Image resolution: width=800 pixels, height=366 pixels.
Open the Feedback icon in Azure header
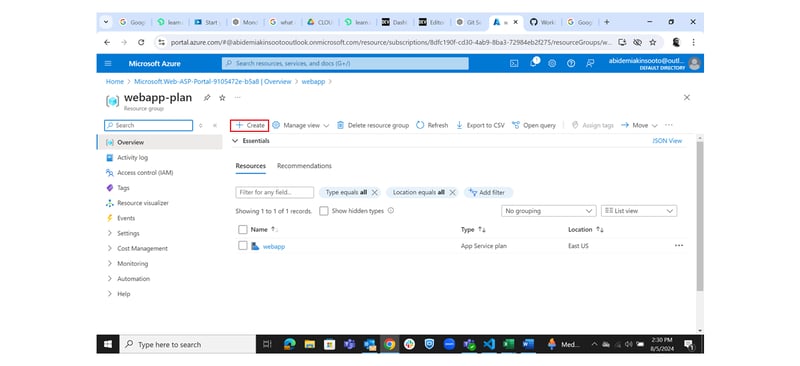point(590,63)
